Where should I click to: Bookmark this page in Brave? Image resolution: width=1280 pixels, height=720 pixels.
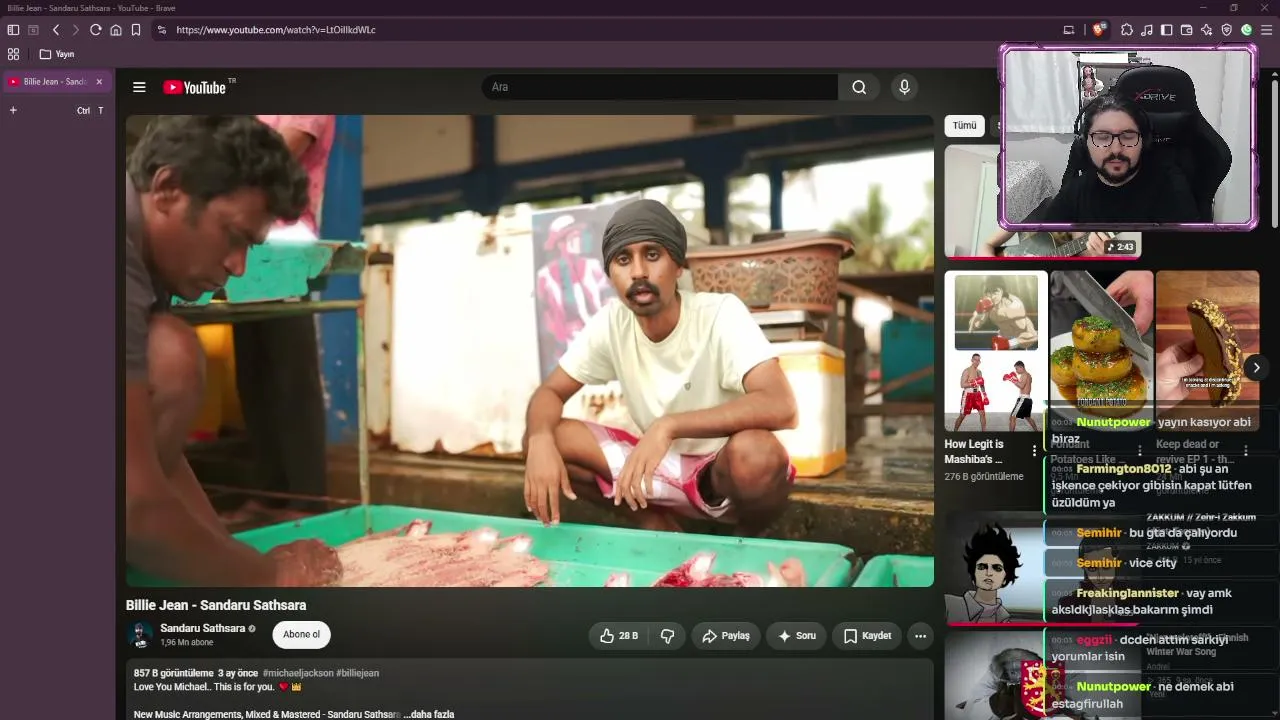[x=136, y=30]
